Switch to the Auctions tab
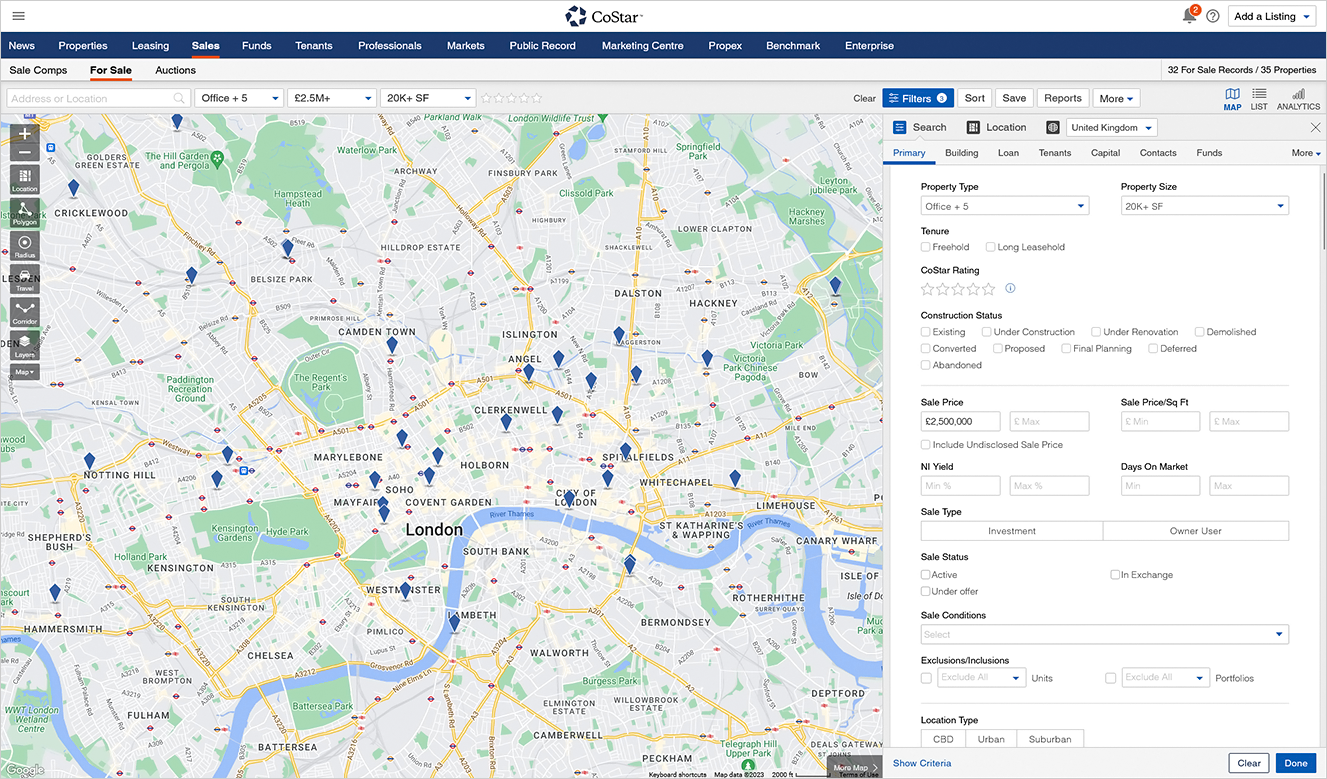1327x779 pixels. [175, 70]
